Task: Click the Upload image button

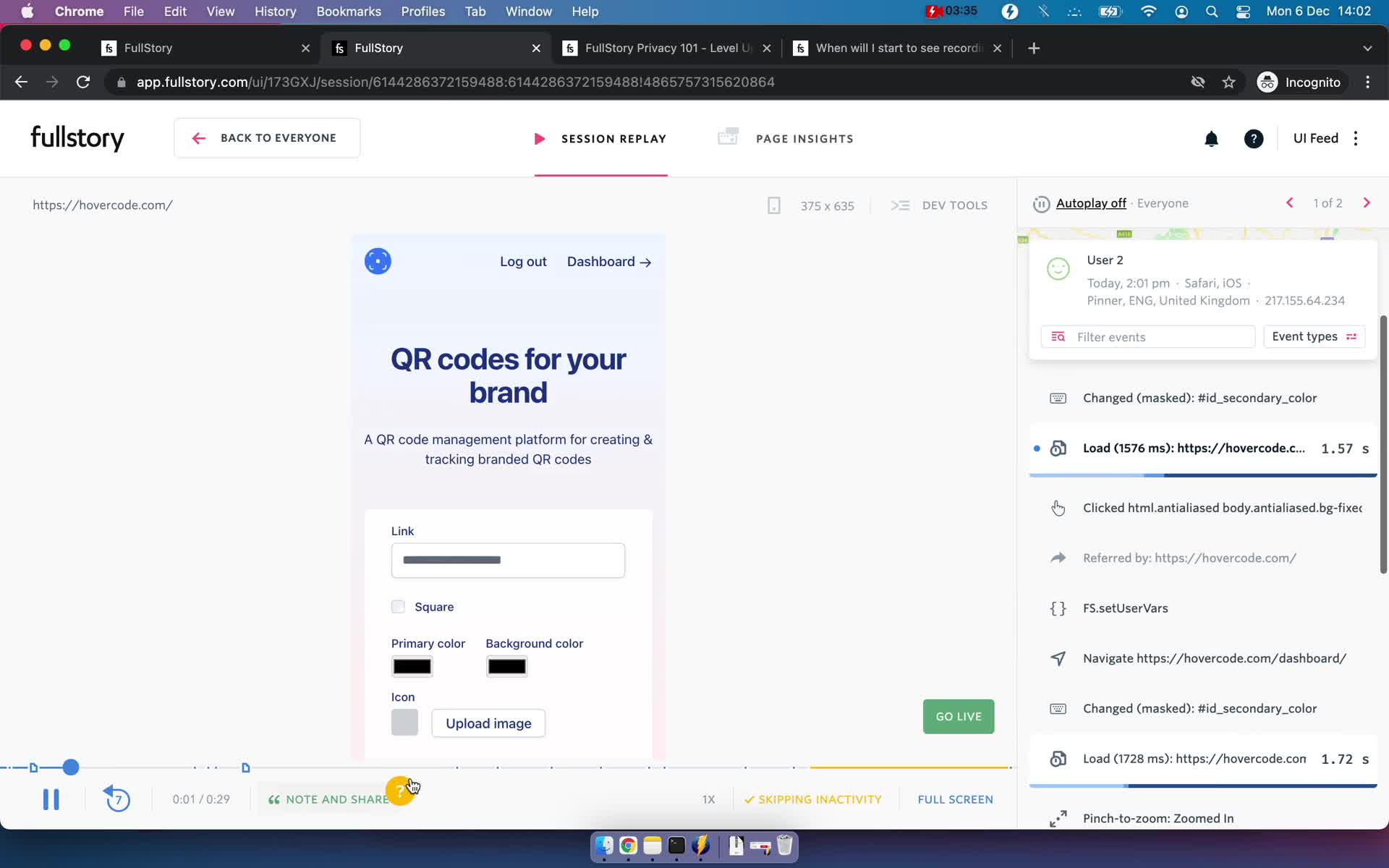Action: (489, 723)
